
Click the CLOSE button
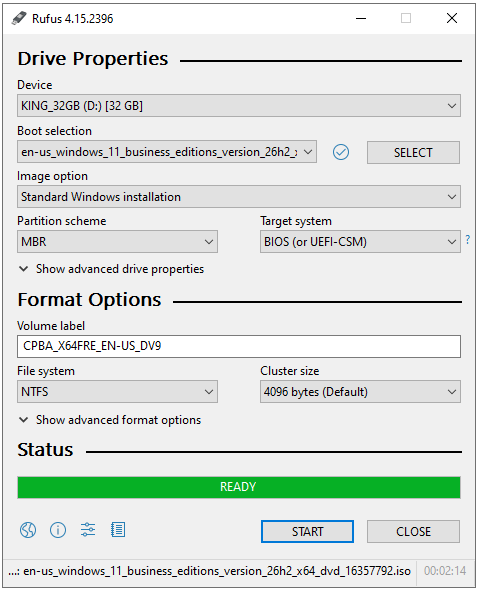click(413, 531)
